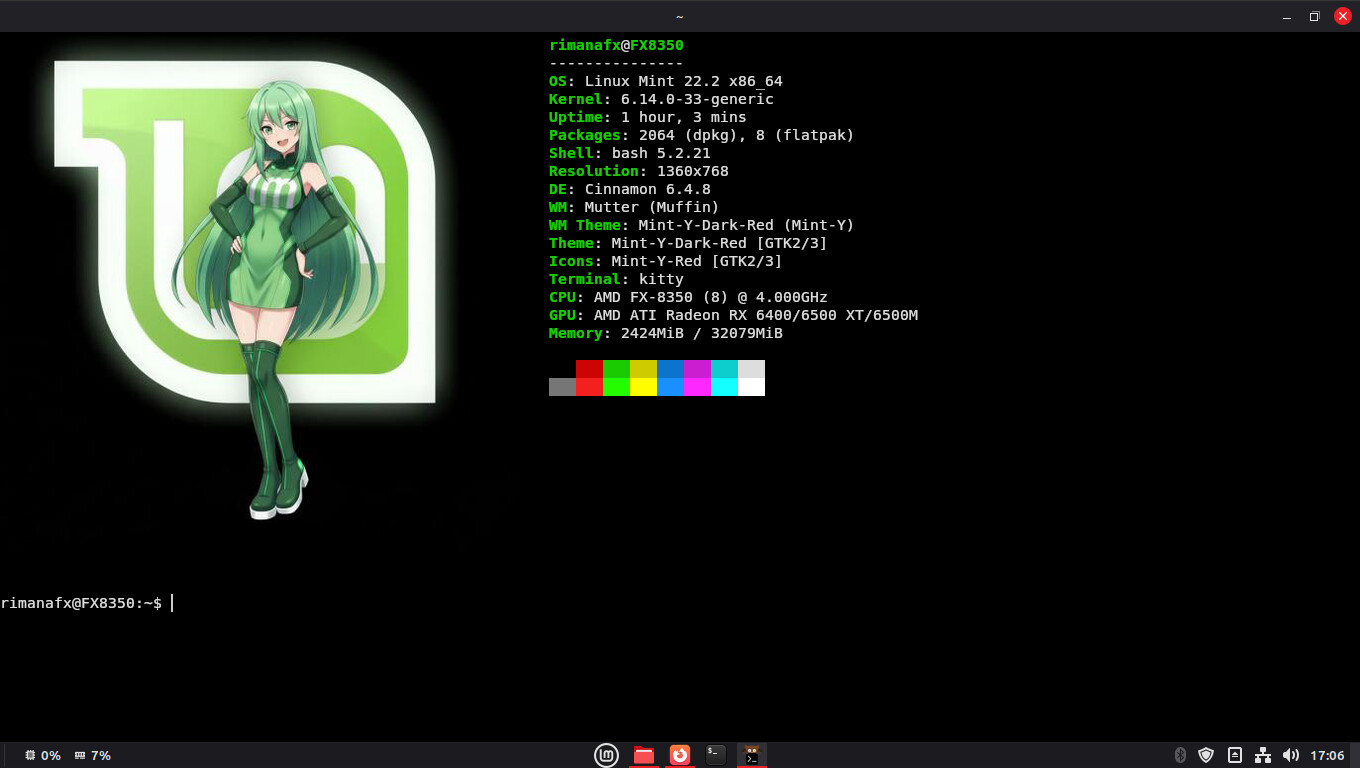1360x768 pixels.
Task: Open the Linux Mint start menu
Action: [606, 755]
